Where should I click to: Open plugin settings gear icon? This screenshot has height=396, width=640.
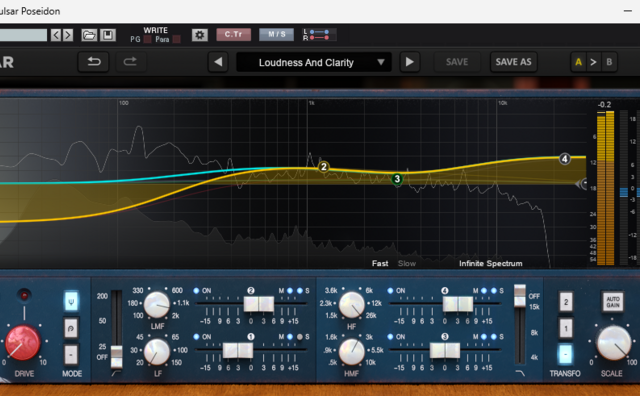point(200,35)
